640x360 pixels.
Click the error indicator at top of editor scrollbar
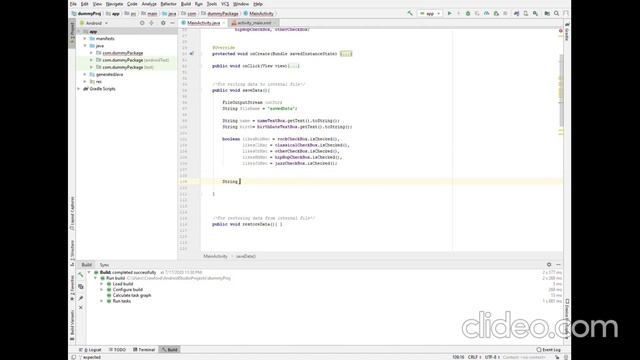click(560, 31)
